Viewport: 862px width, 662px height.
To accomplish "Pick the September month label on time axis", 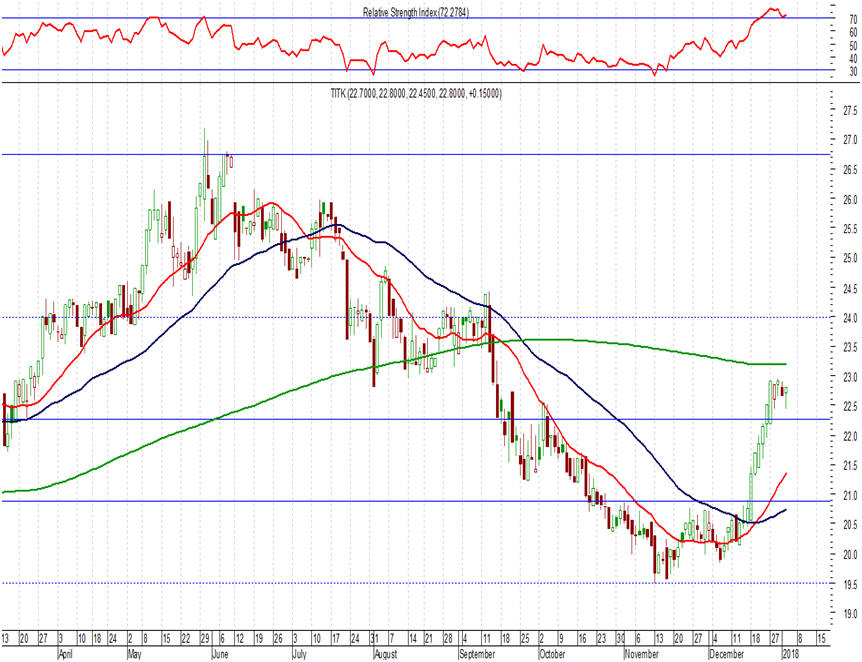I will point(477,654).
